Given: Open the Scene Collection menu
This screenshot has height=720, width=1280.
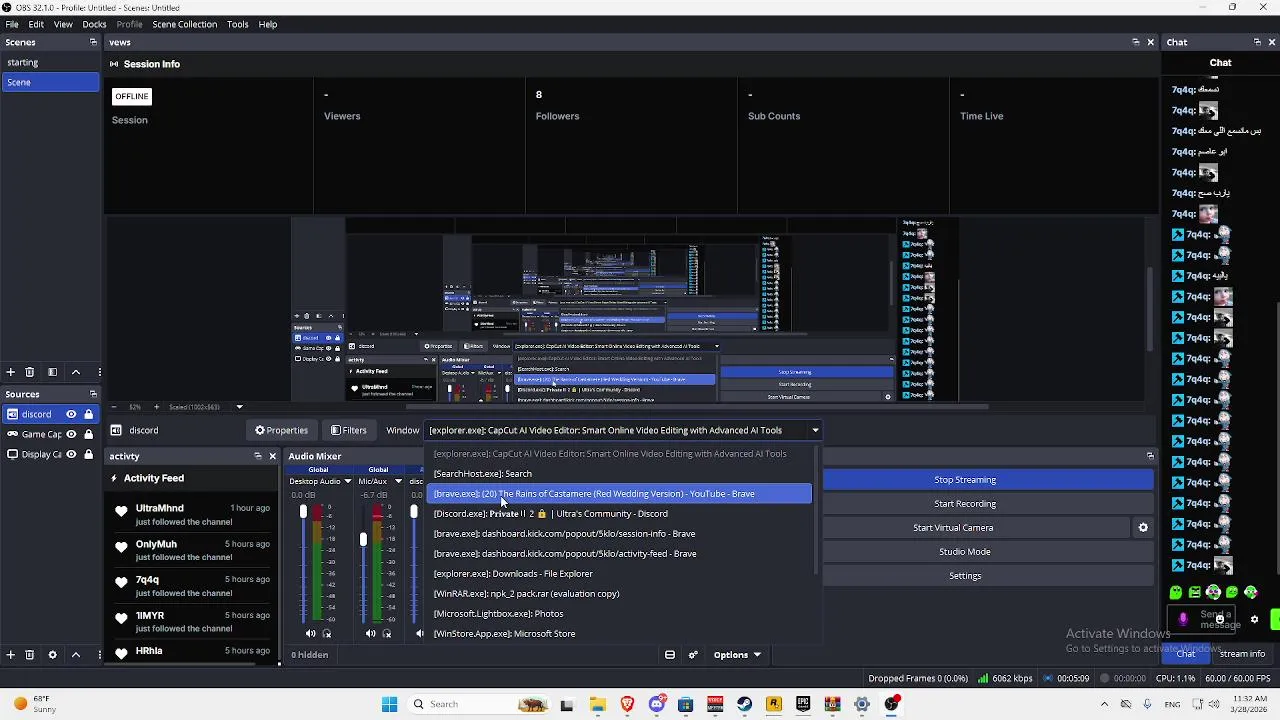Looking at the screenshot, I should pyautogui.click(x=184, y=24).
